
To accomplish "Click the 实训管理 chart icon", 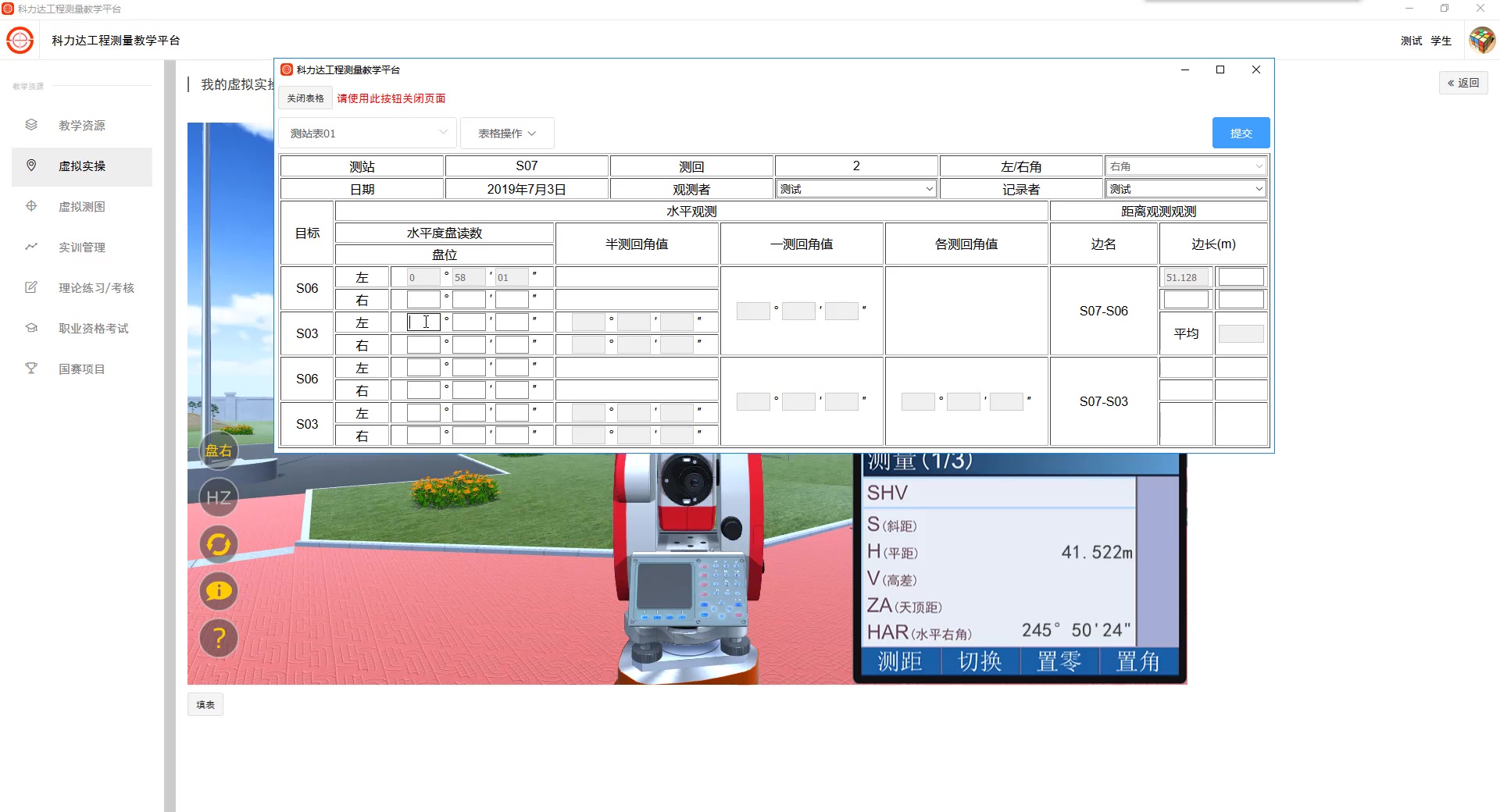I will point(31,247).
